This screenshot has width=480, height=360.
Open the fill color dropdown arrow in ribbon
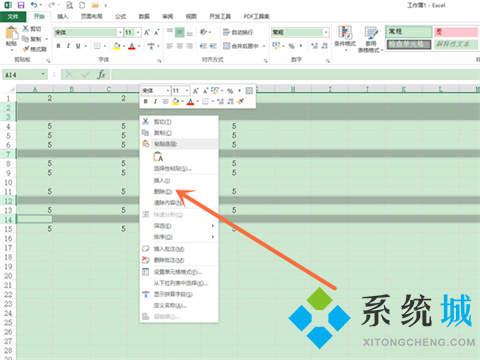(x=123, y=46)
